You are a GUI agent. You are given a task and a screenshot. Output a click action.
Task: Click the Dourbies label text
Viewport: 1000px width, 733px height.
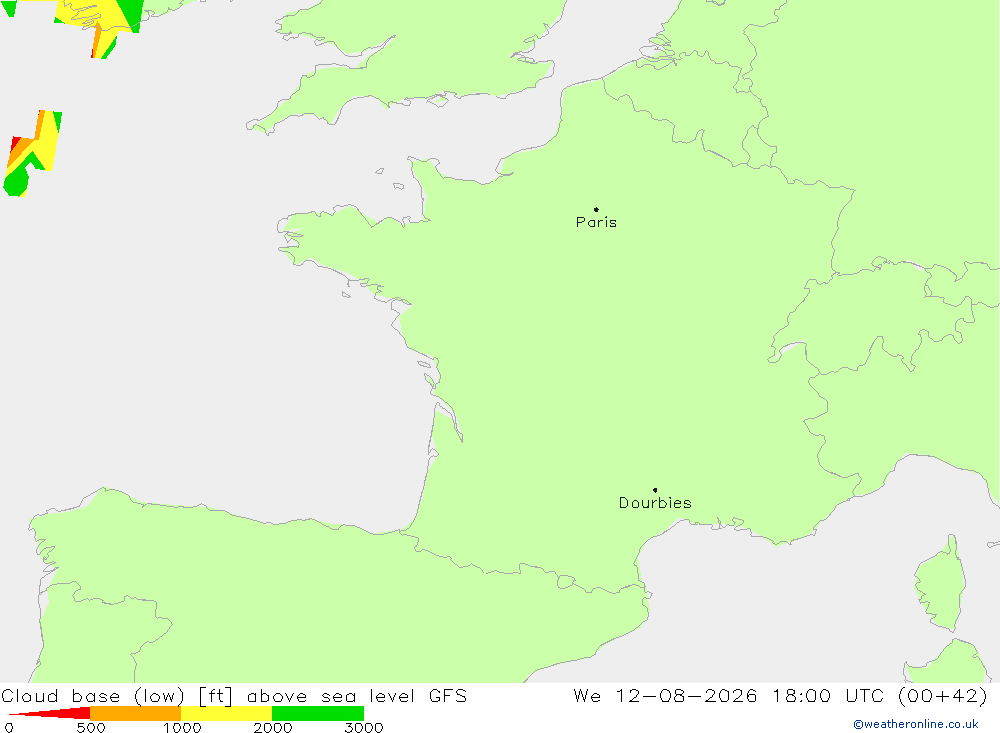coord(655,503)
